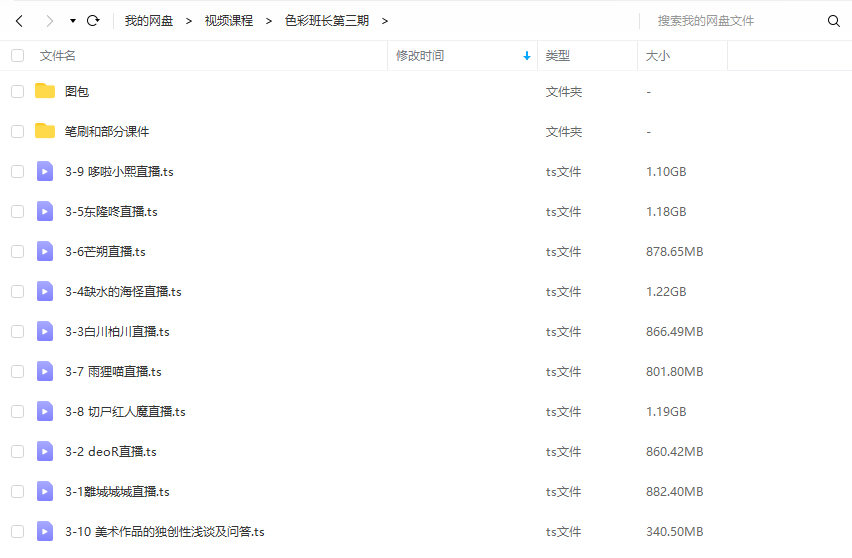Expand chevron after 色彩班长第三期 breadcrumb
The image size is (852, 558).
(x=385, y=21)
